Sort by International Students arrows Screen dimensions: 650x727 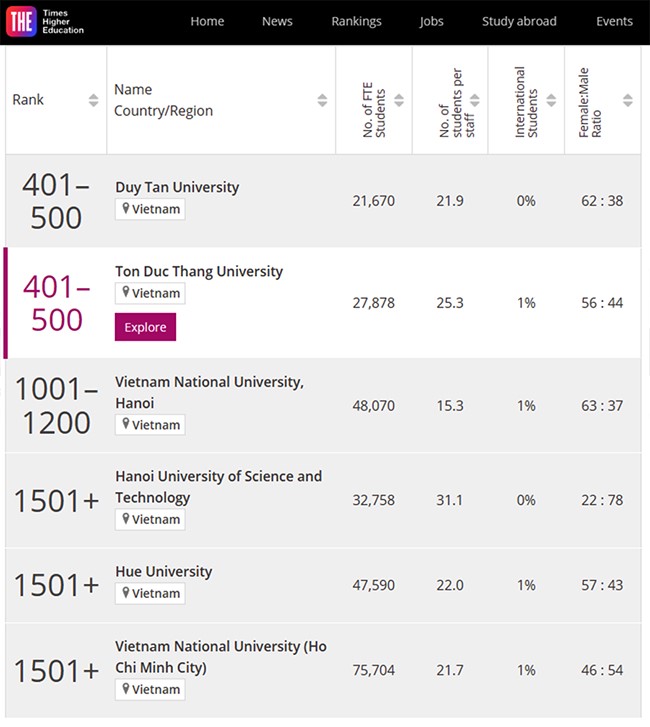click(551, 100)
